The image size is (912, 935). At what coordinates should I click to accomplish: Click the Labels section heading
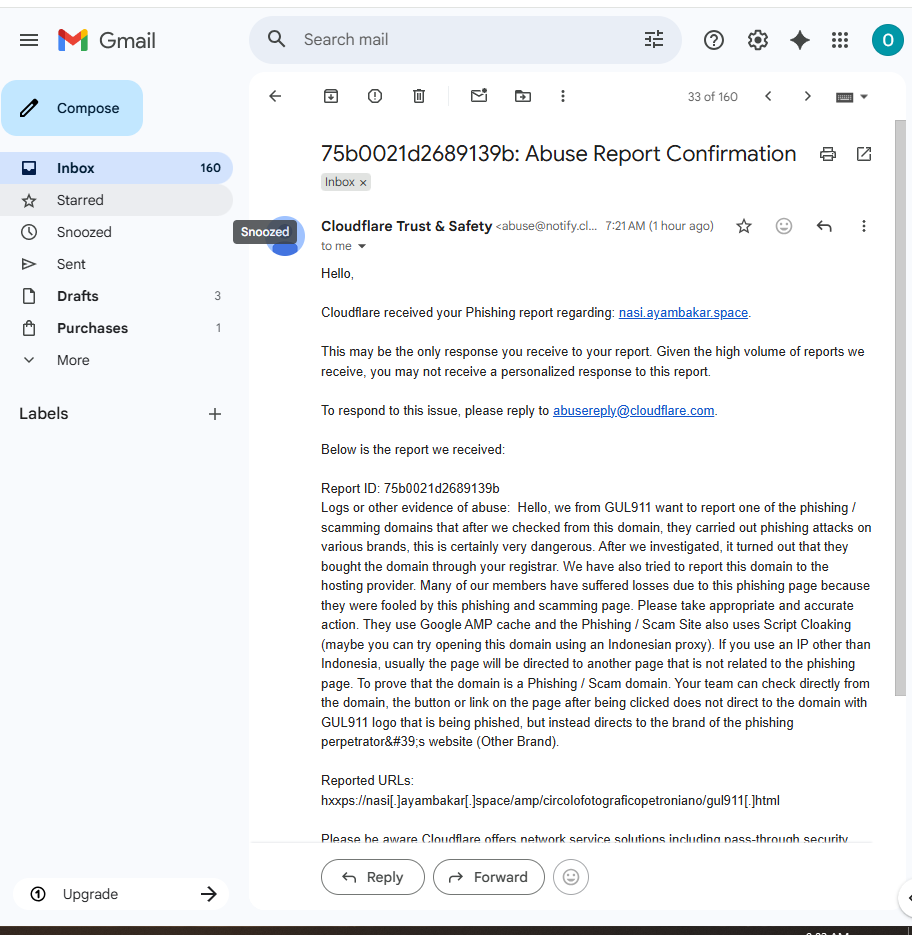tap(44, 414)
